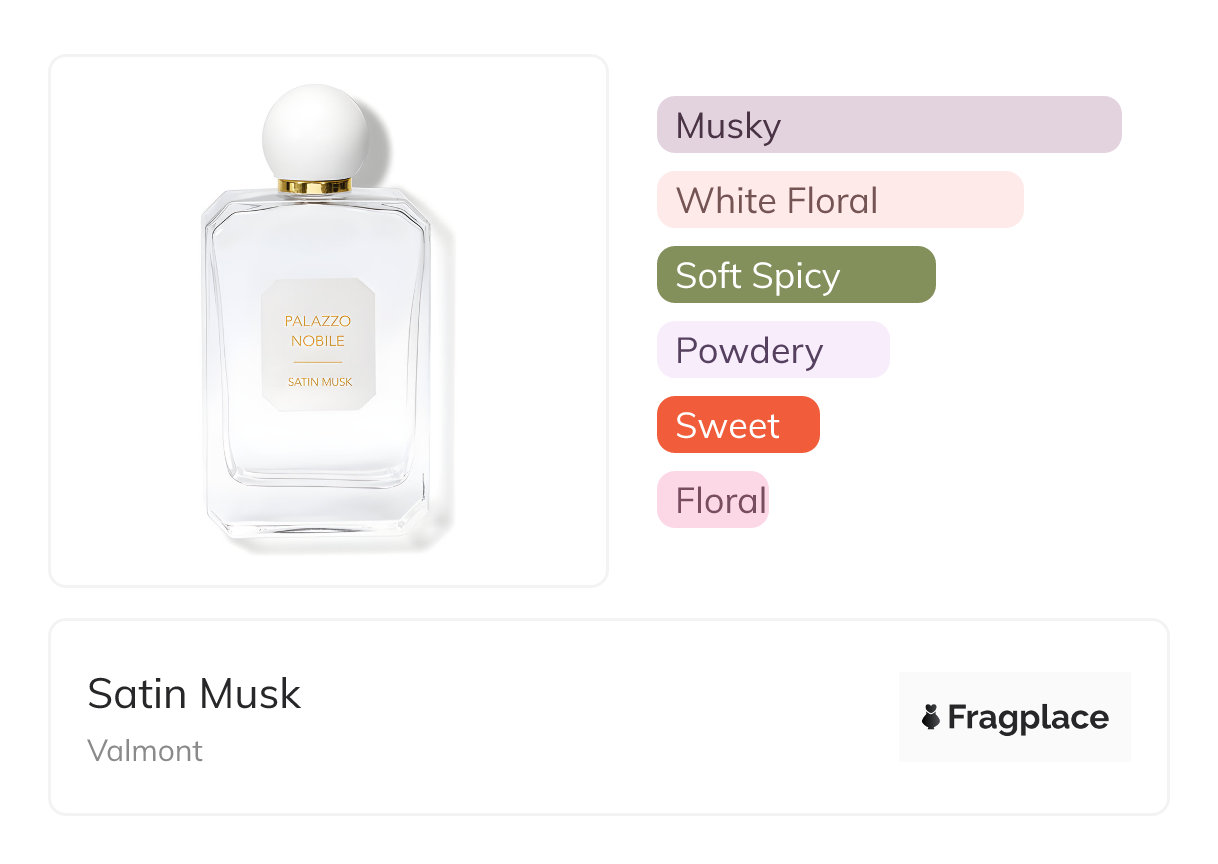The width and height of the screenshot is (1218, 864).
Task: Click the Satin Musk text on bottle label
Action: (x=320, y=382)
